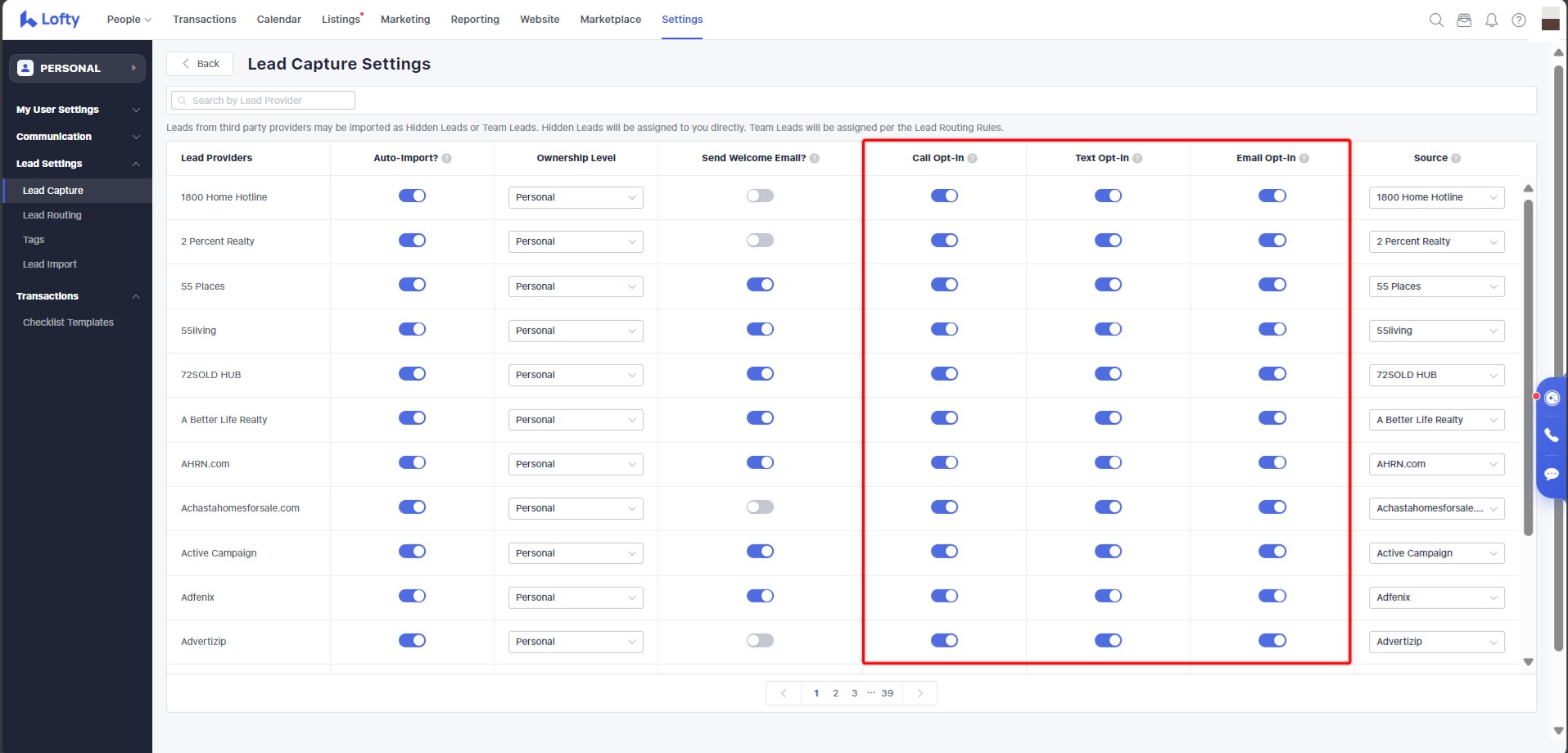Click the user profile avatar
This screenshot has width=1568, height=753.
(x=1551, y=19)
